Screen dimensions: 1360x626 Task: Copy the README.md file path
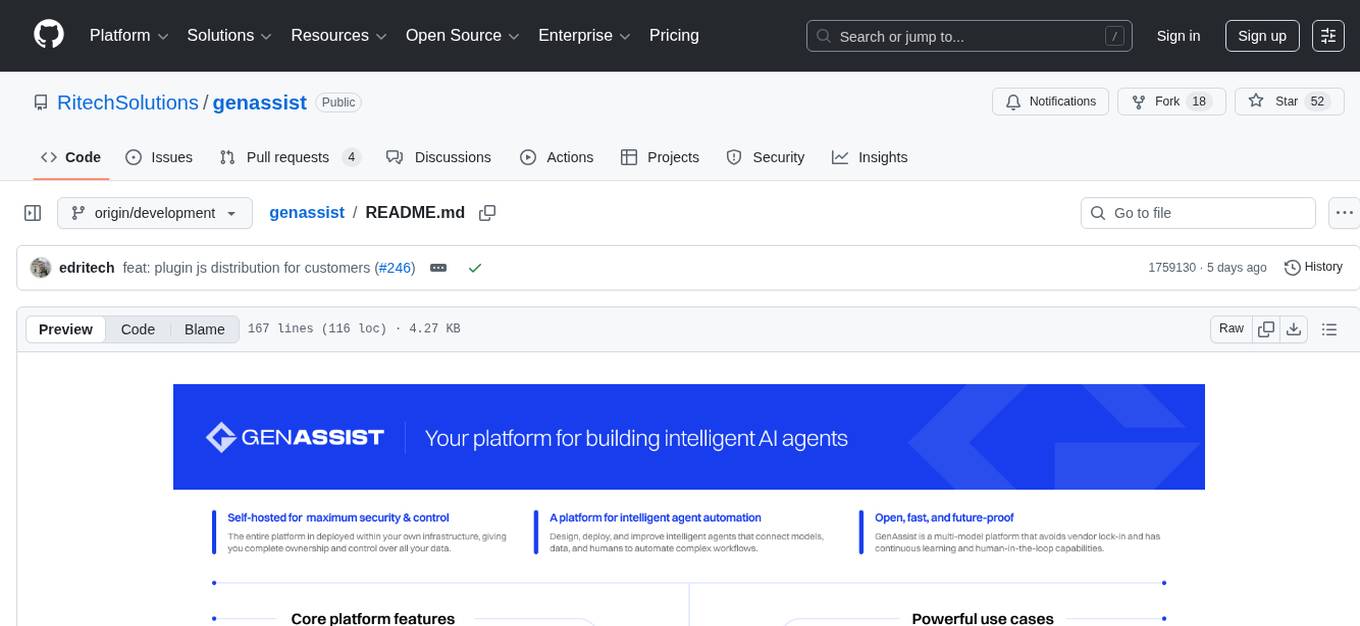(487, 212)
